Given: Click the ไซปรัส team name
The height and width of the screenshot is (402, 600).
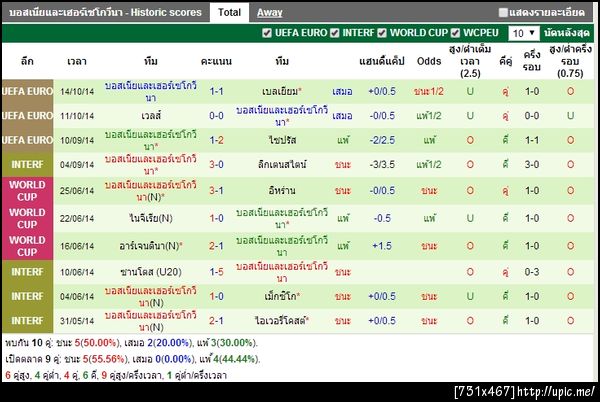Looking at the screenshot, I should click(x=282, y=140).
